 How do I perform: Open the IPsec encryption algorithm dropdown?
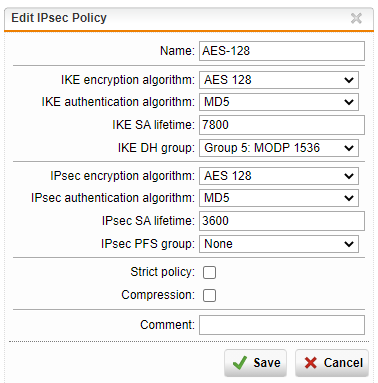[x=279, y=176]
